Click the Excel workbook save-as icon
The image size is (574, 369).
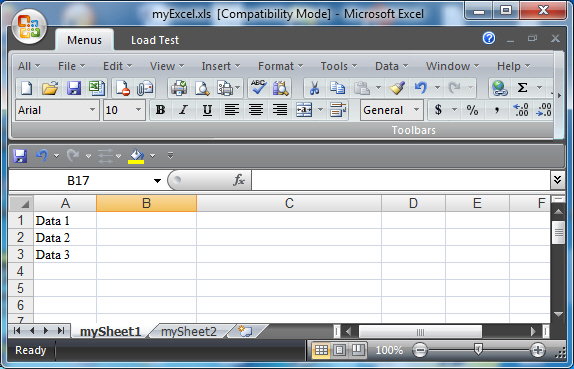pos(97,88)
